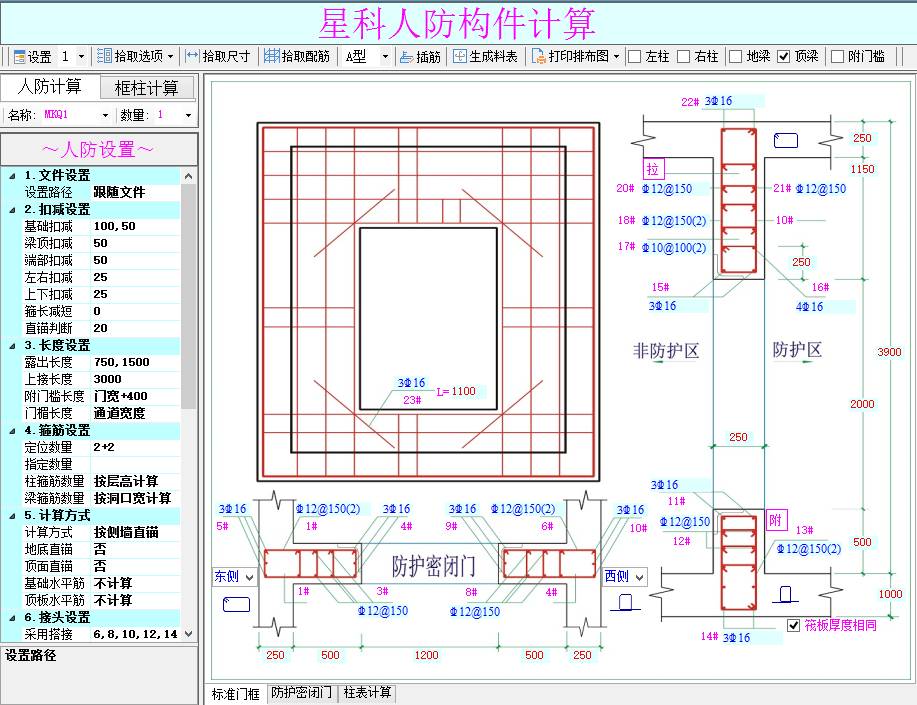Image resolution: width=917 pixels, height=705 pixels.
Task: Click the 16# 4Φ16 rebar value
Action: pyautogui.click(x=809, y=307)
